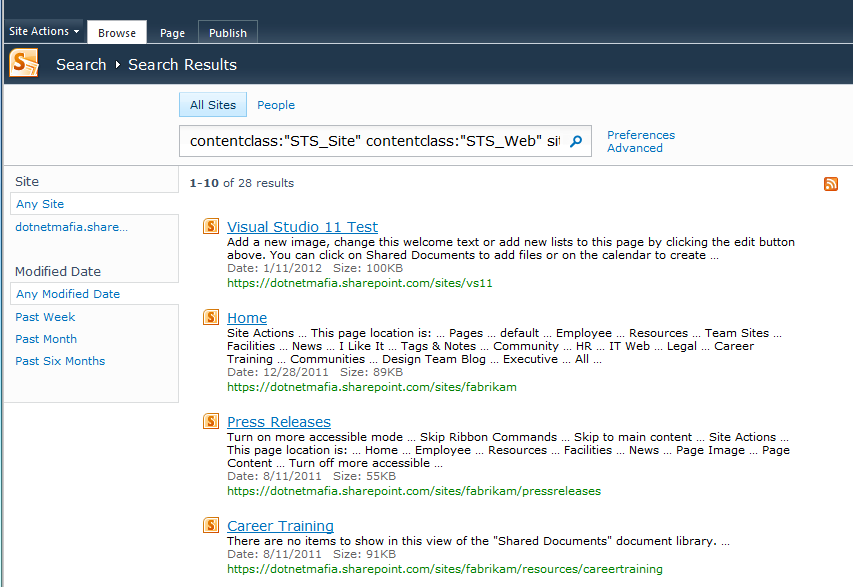Switch to the Browse tab
Screen dimensions: 853x587
(117, 33)
